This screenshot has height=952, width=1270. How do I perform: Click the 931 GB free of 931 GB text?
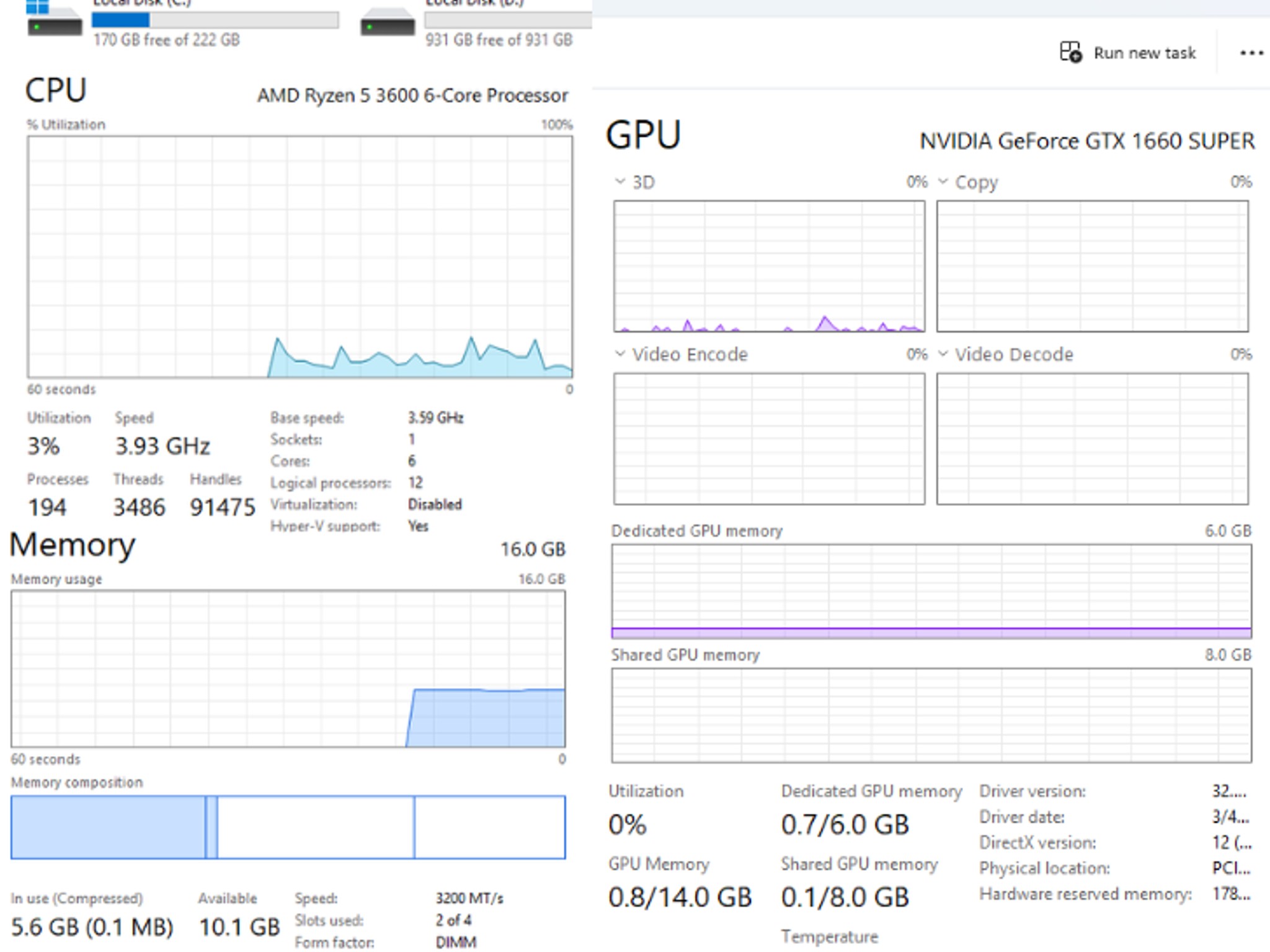coord(499,40)
